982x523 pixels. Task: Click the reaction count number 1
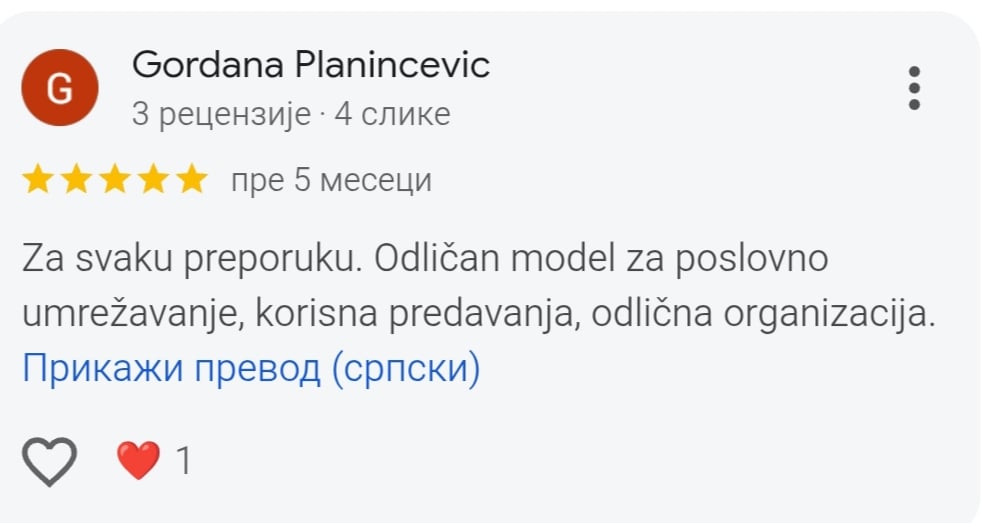point(183,461)
